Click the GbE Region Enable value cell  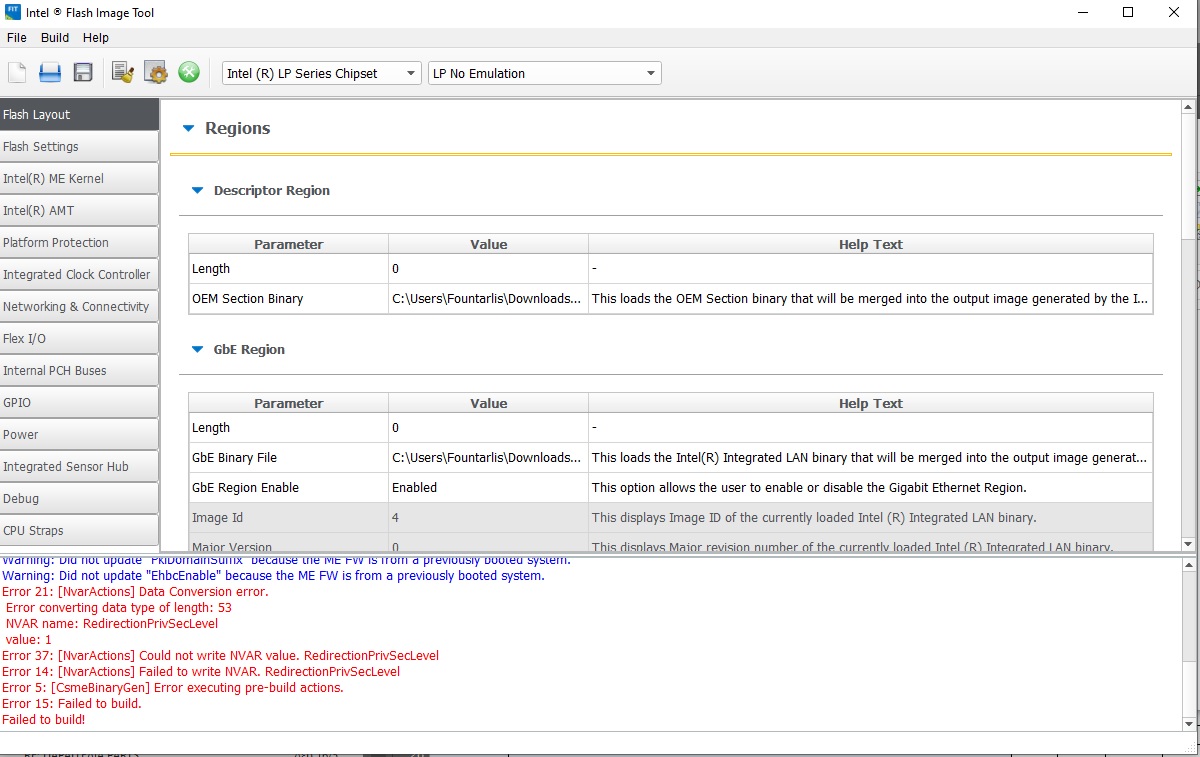pos(488,488)
